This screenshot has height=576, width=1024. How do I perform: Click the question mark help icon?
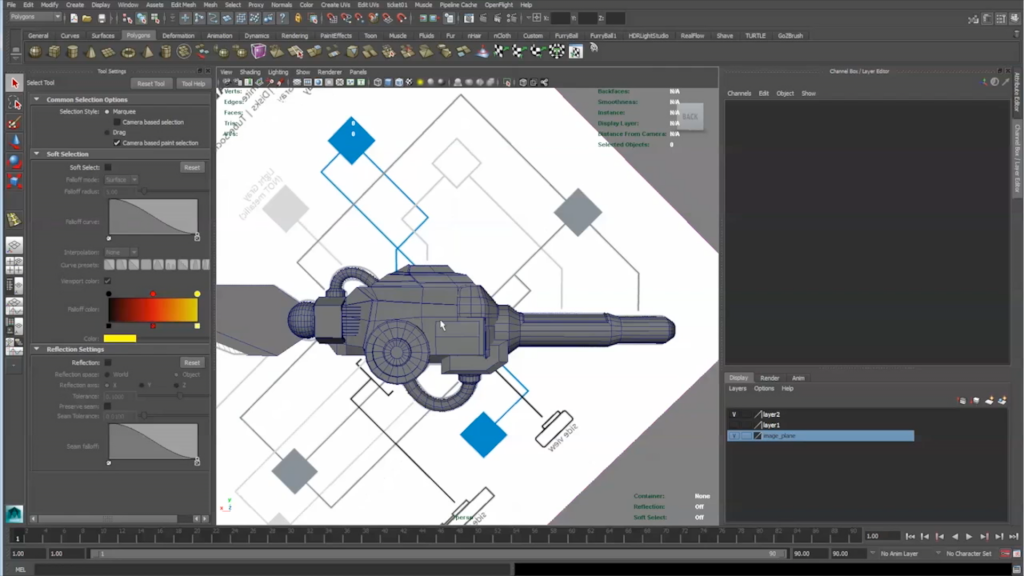coord(282,18)
